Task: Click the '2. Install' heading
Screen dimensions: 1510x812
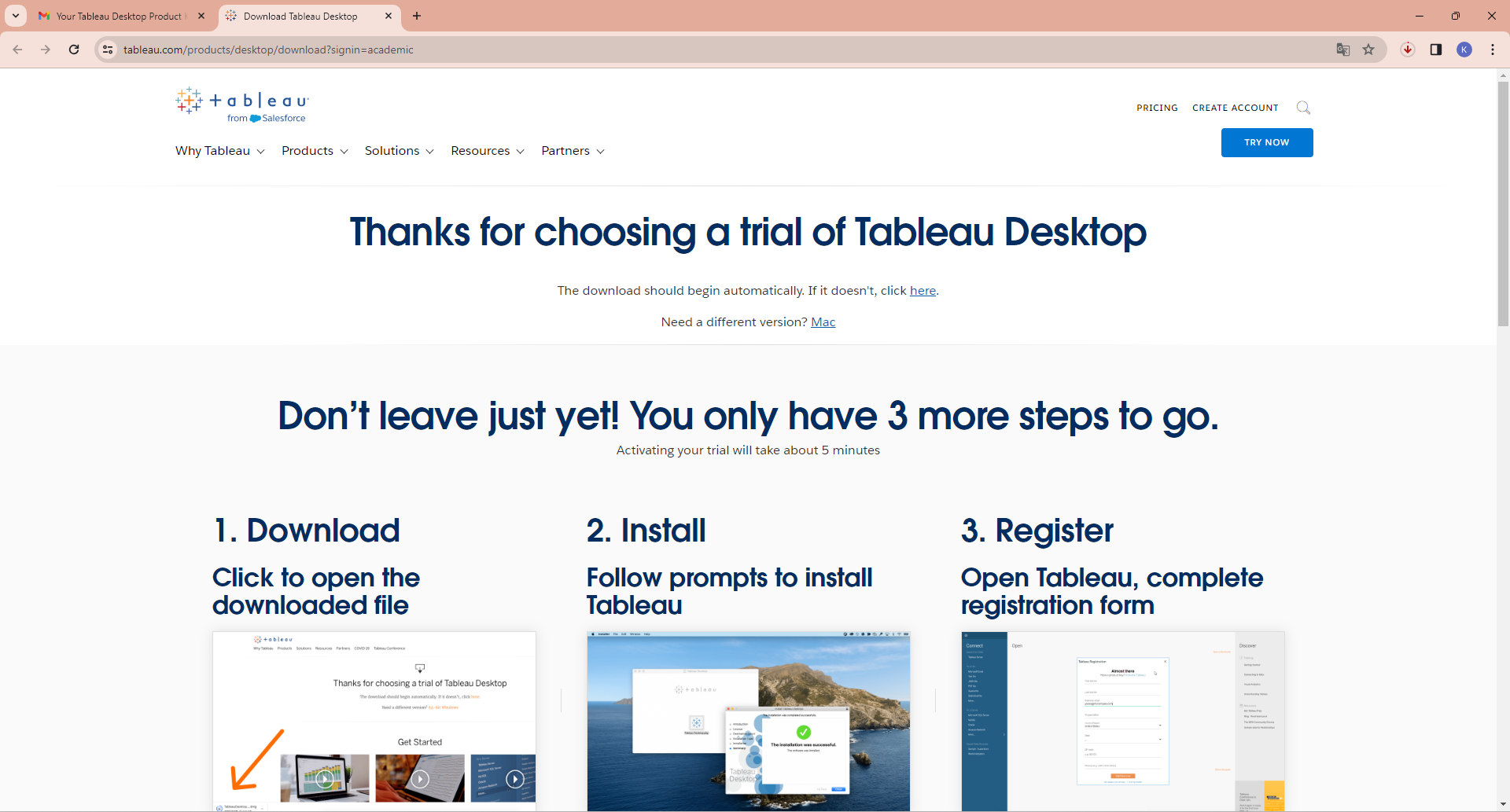Action: click(646, 531)
